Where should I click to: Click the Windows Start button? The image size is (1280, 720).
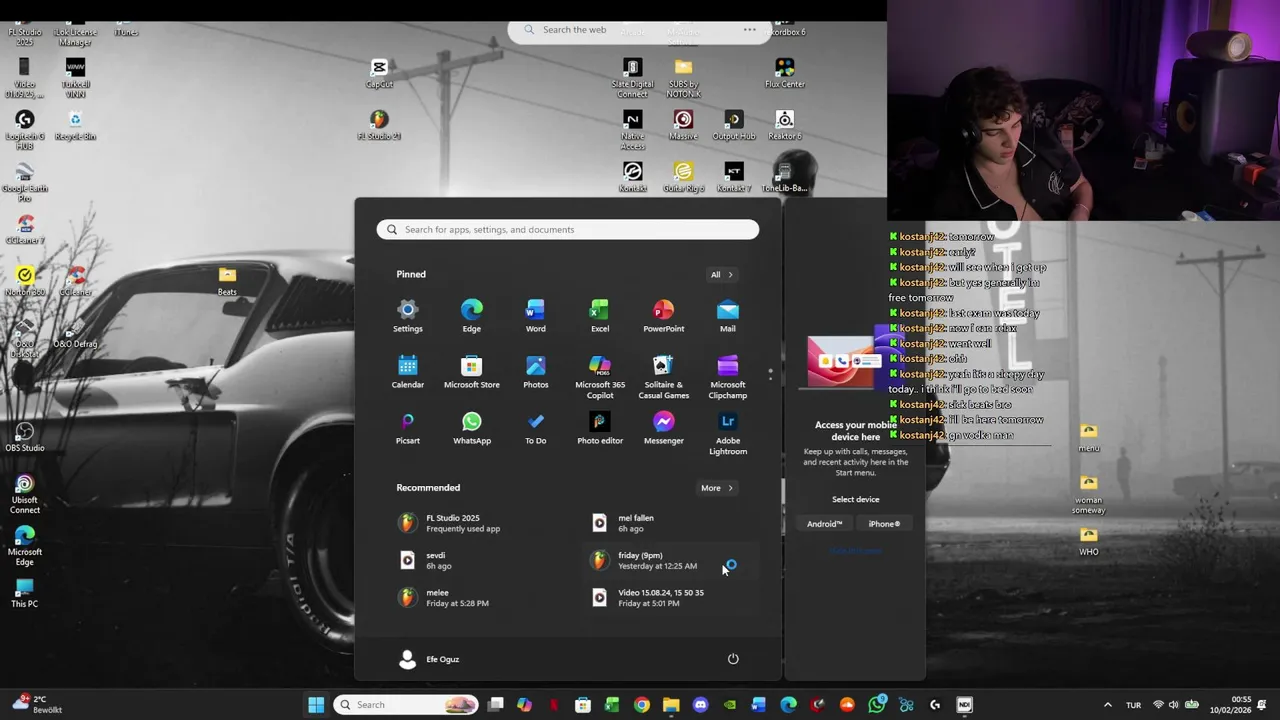coord(316,705)
